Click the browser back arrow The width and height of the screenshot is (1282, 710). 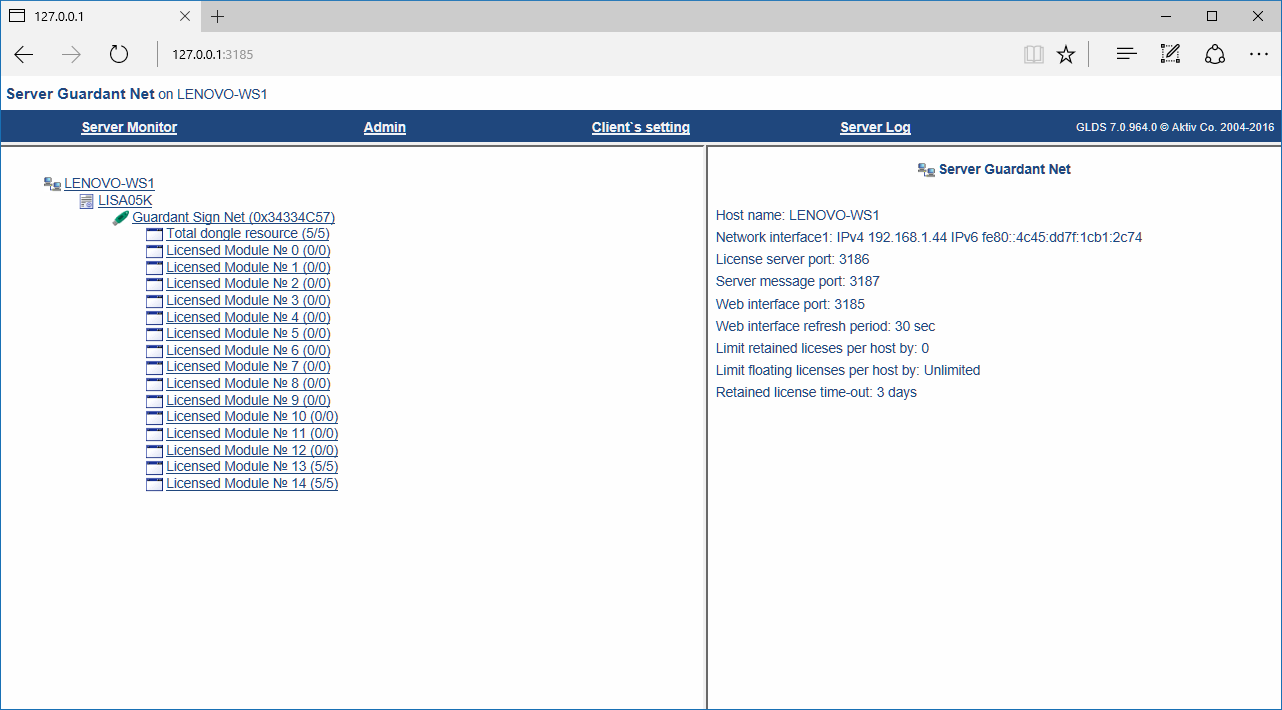pyautogui.click(x=24, y=54)
